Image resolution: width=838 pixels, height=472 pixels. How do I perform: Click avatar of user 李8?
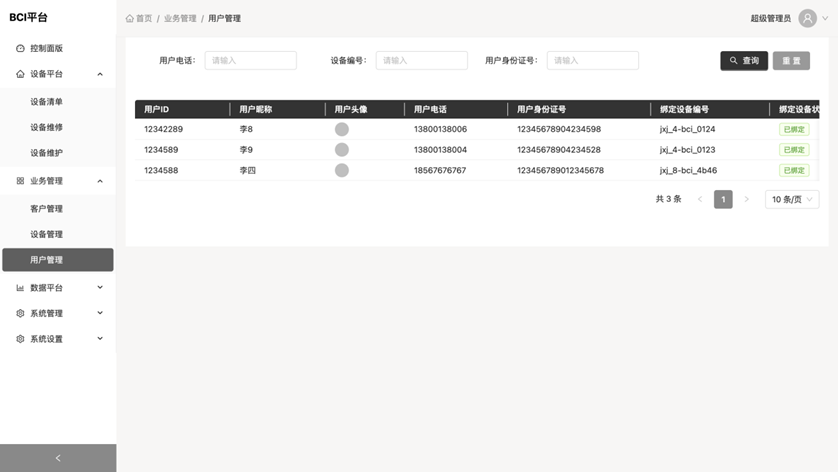pyautogui.click(x=341, y=129)
